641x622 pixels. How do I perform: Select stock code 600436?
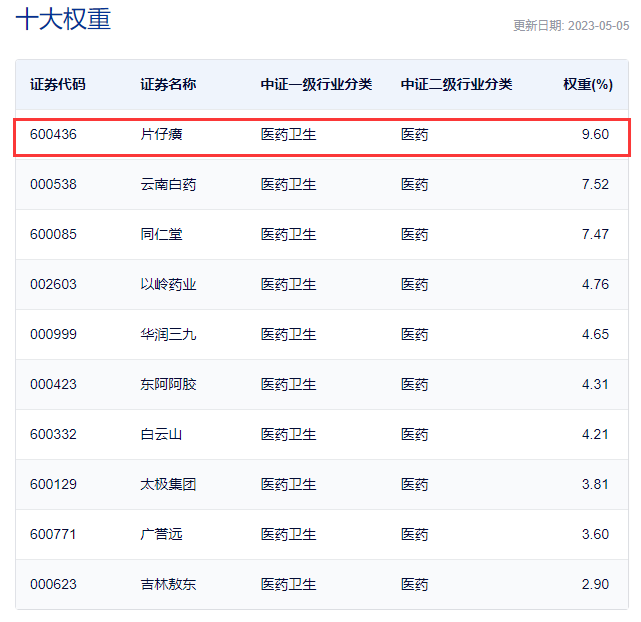[x=53, y=134]
